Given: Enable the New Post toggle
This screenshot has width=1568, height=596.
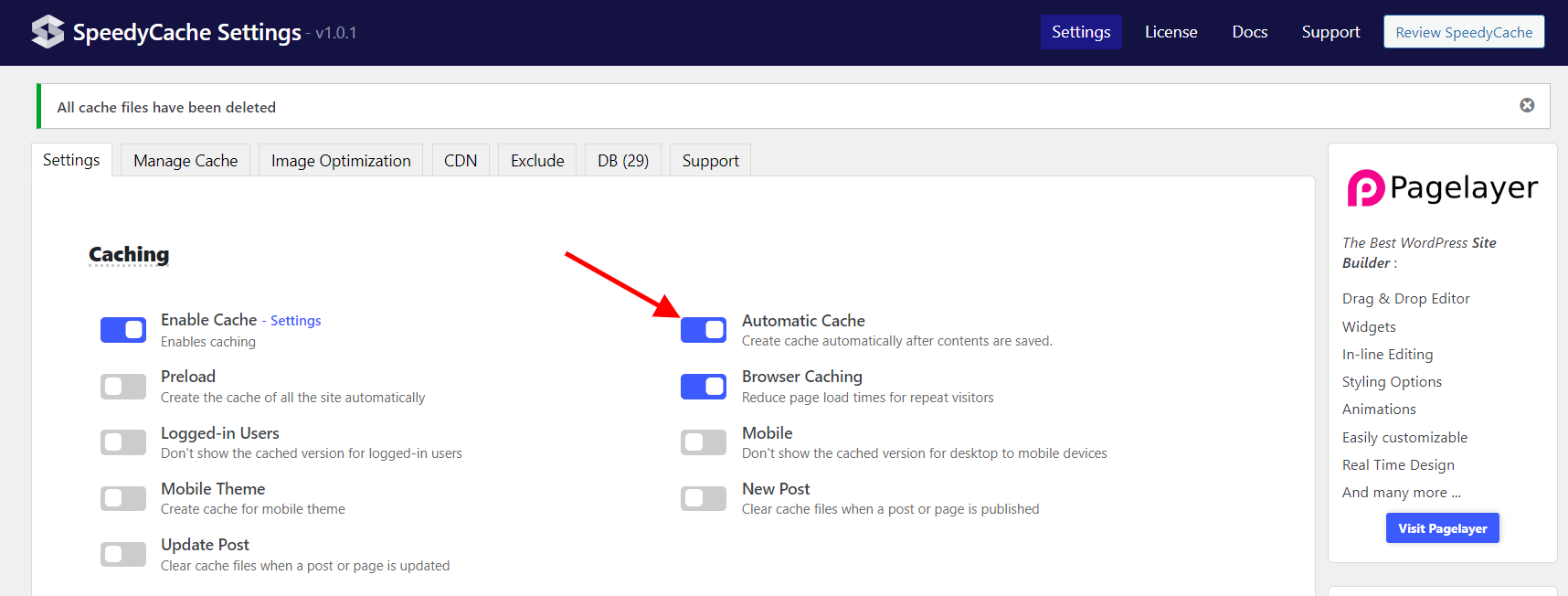Looking at the screenshot, I should point(704,498).
